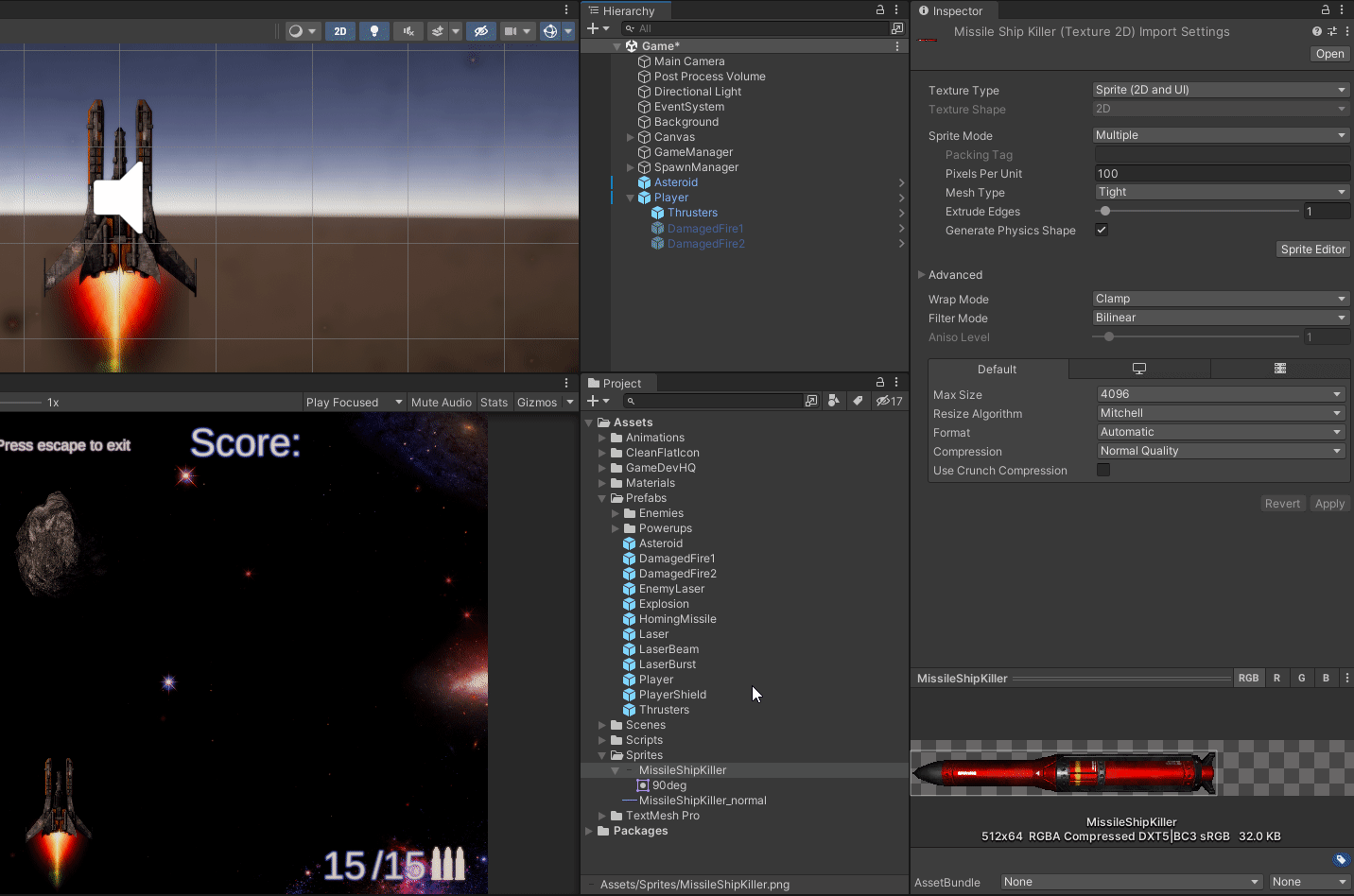Open the Inspector help question-mark icon

pyautogui.click(x=1317, y=31)
